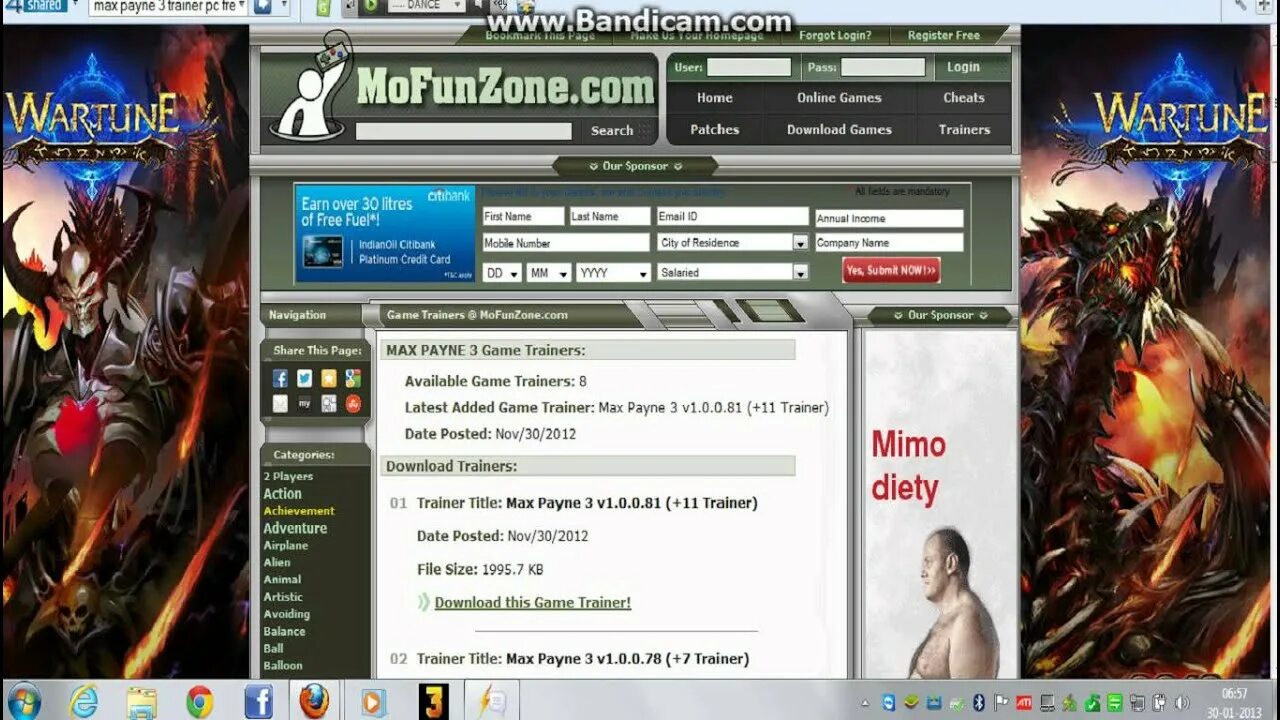Click the First Name field

coord(523,216)
